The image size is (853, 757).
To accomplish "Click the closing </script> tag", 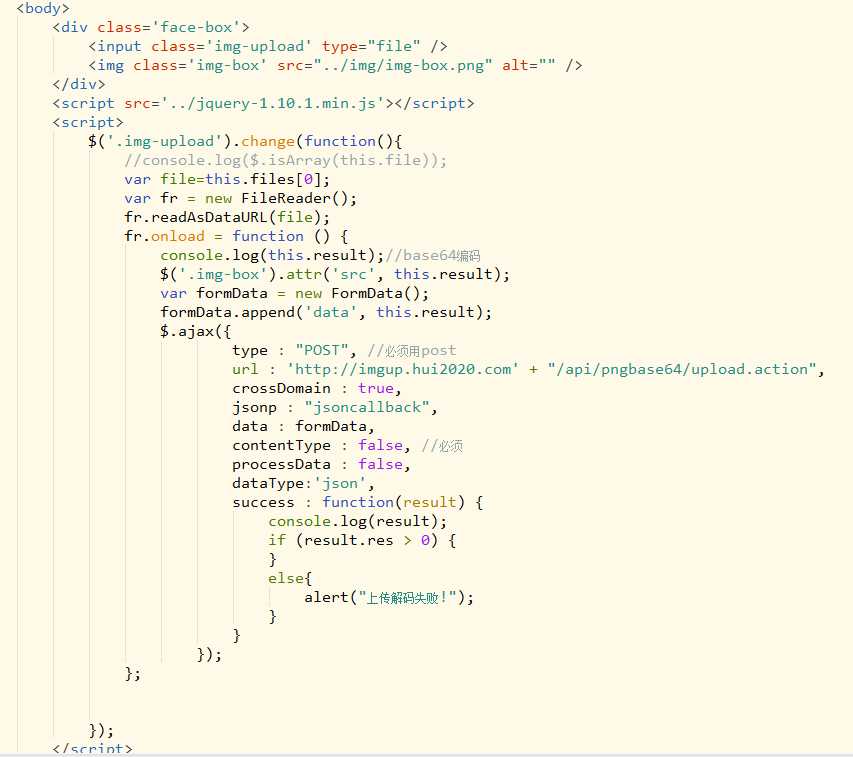I will [92, 748].
